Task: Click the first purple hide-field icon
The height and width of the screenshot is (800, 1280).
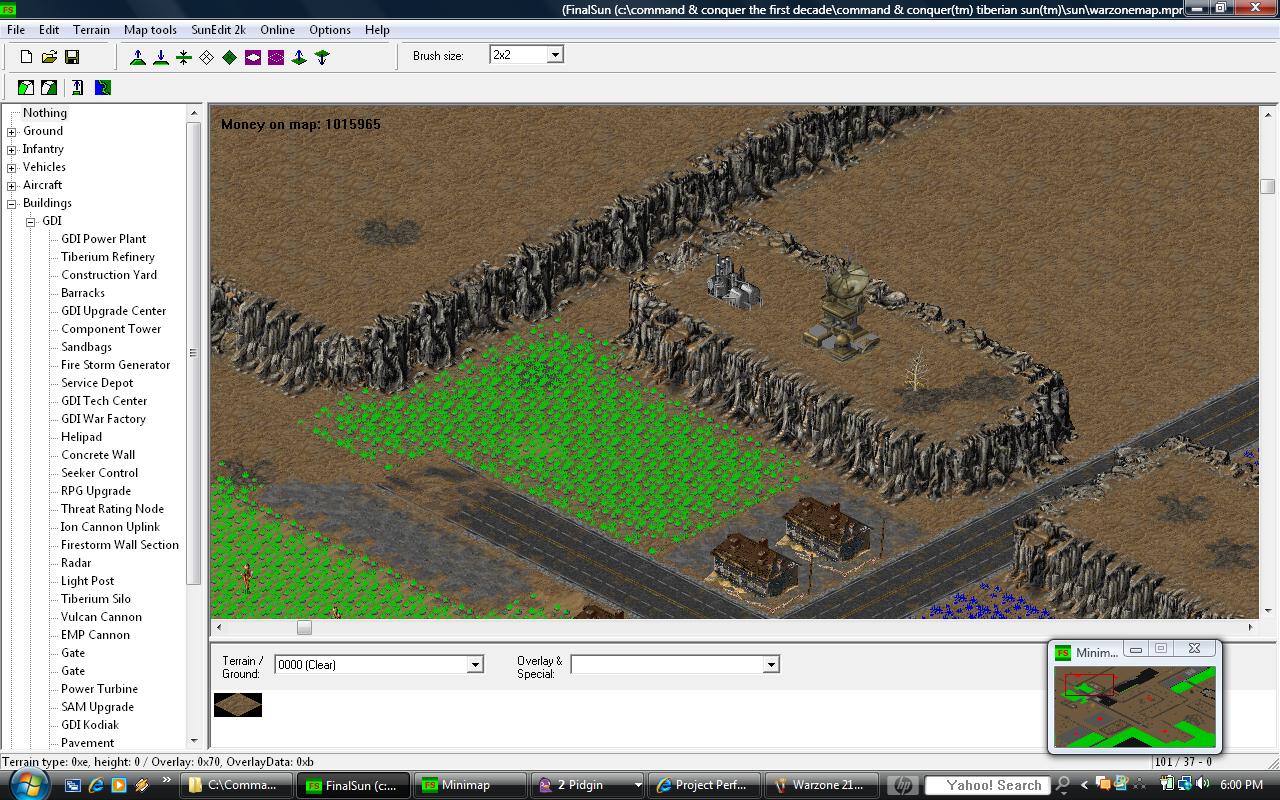Action: point(253,57)
